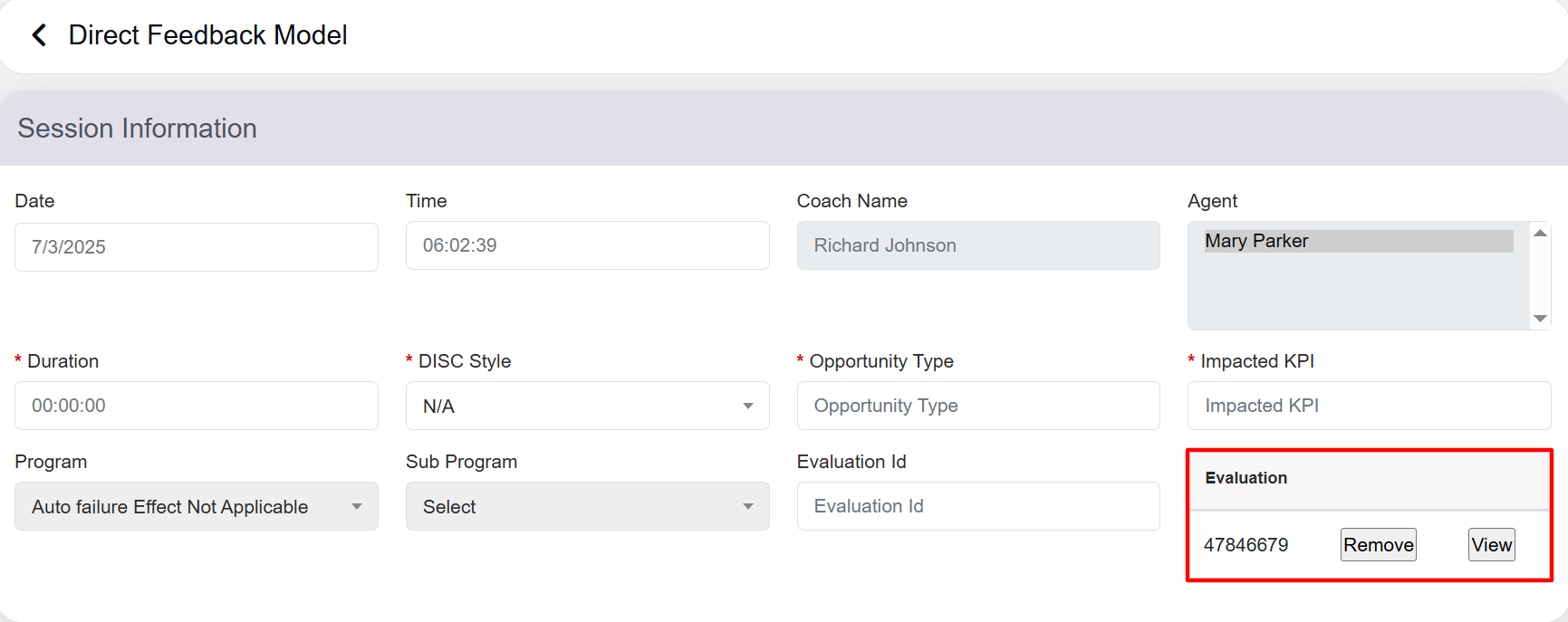Remove evaluation 47846679
Screen dimensions: 1568x622
(1378, 544)
